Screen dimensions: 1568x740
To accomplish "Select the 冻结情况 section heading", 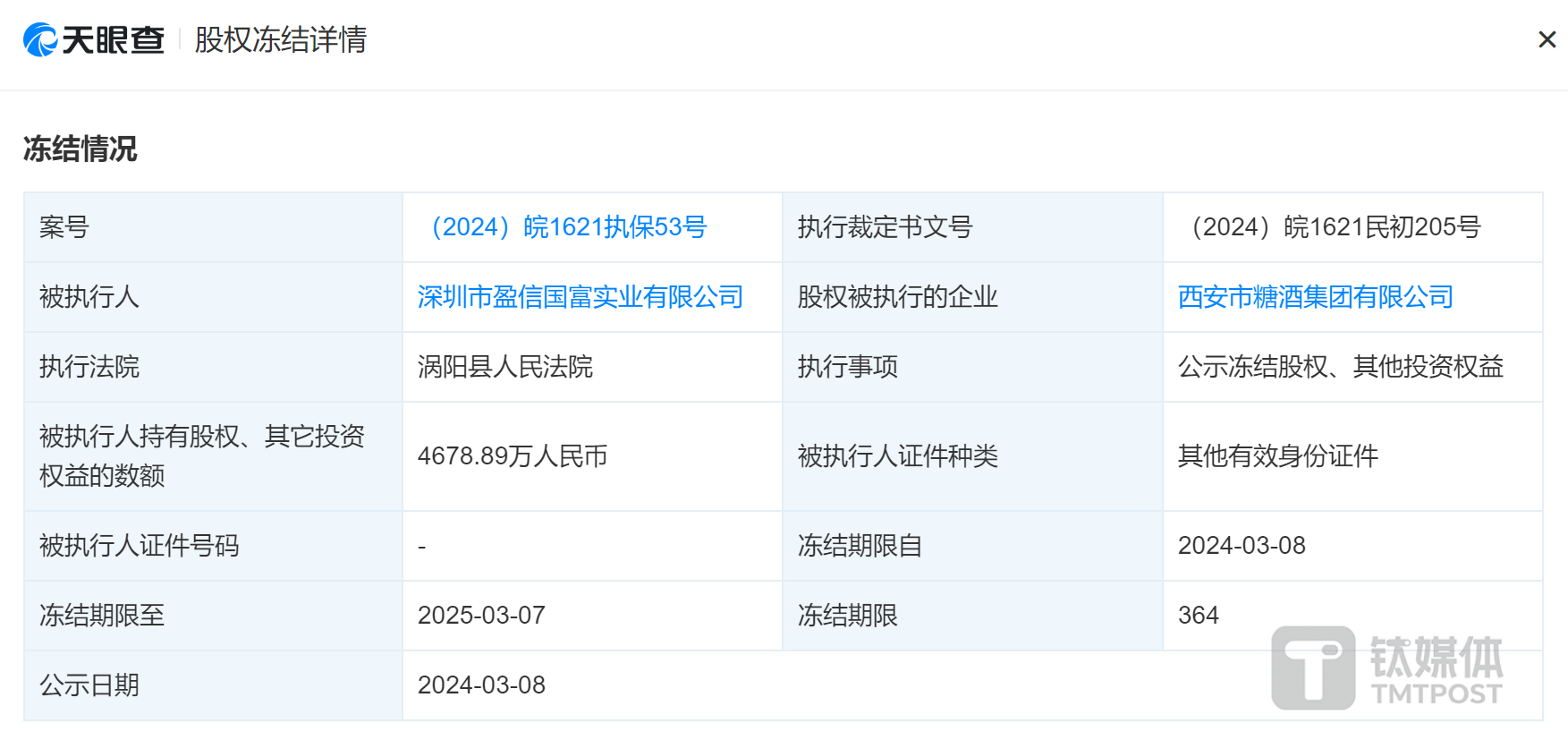I will pos(80,149).
